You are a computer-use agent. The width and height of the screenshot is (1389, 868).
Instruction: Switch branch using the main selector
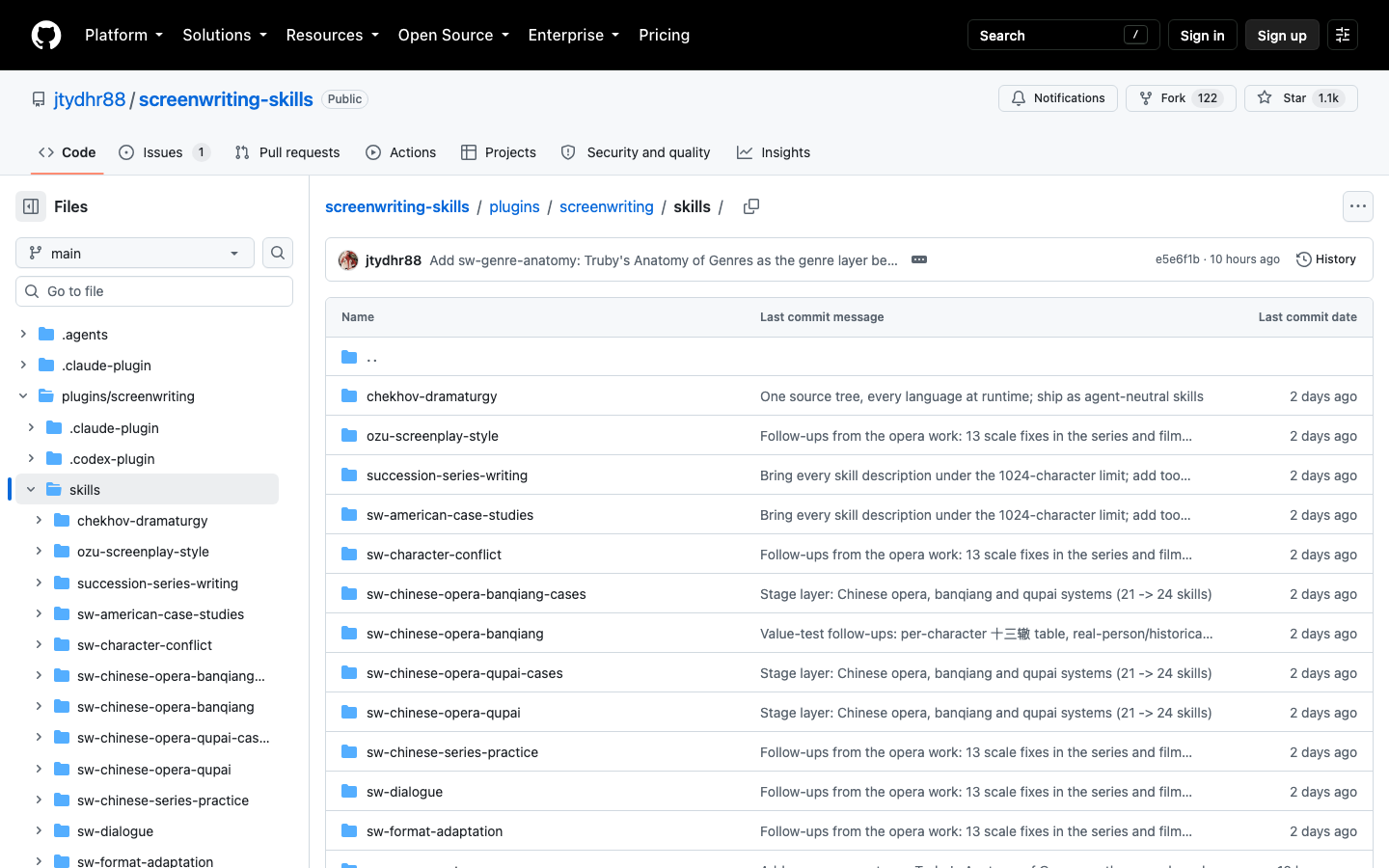point(135,253)
